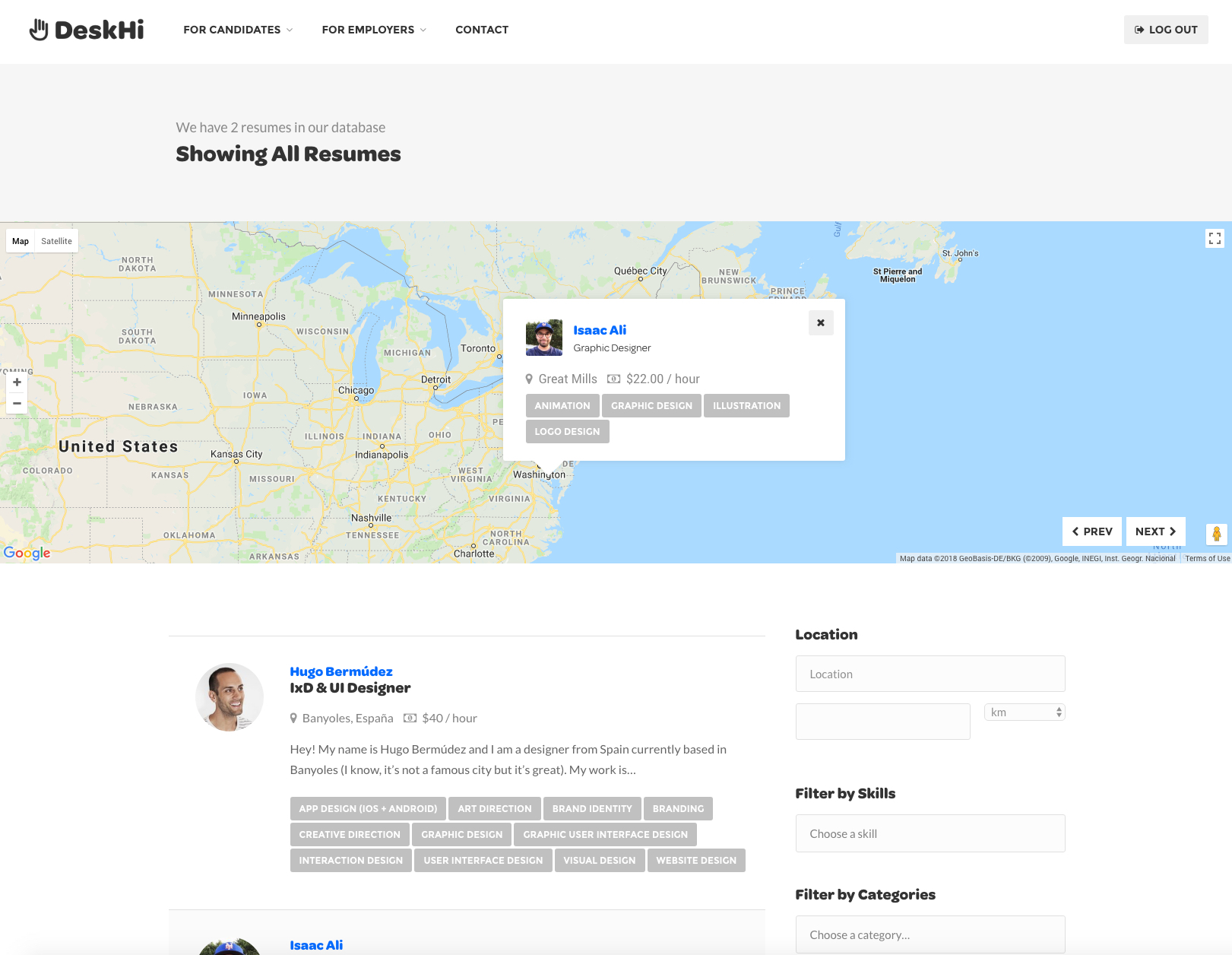Click the Log Out button
Image resolution: width=1232 pixels, height=955 pixels.
point(1166,30)
